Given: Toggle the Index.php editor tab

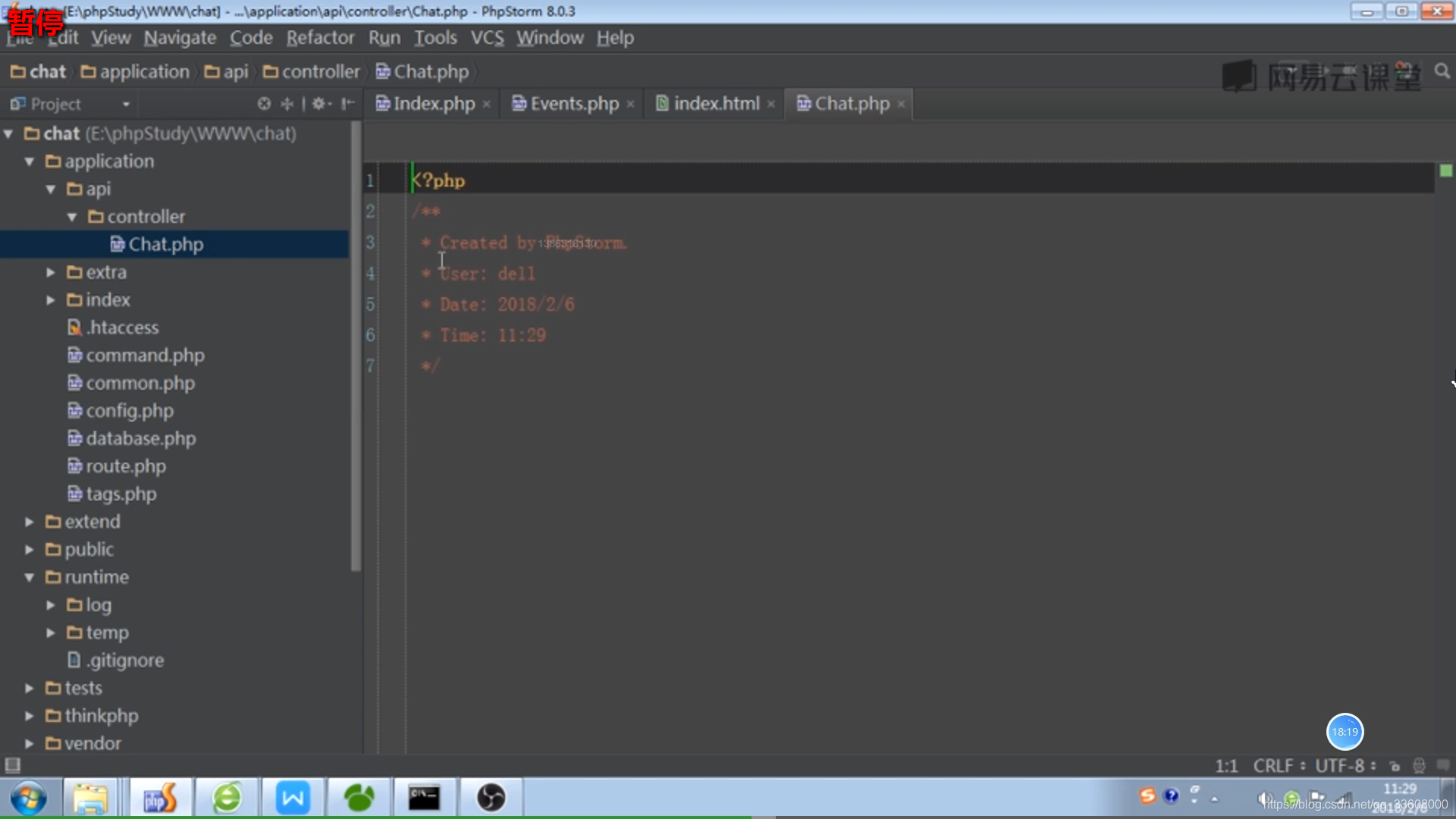Looking at the screenshot, I should (x=433, y=103).
